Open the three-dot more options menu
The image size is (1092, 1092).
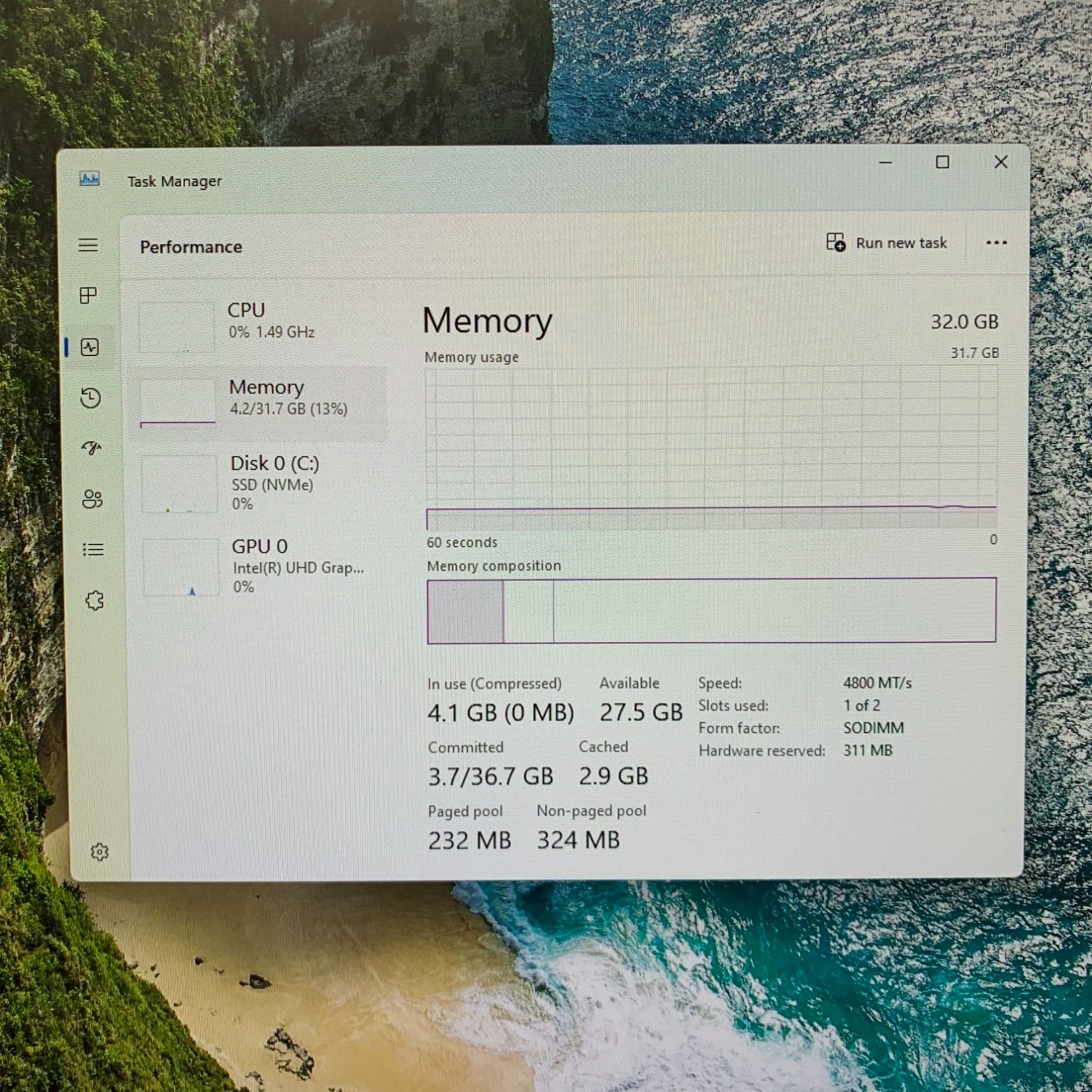[996, 243]
